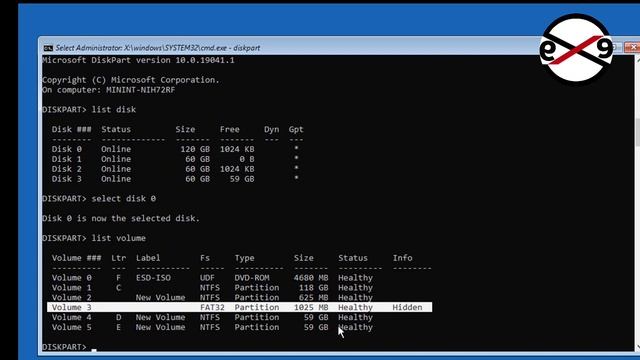Click 'Volume 0' in the volume list
640x360 pixels.
click(x=71, y=278)
